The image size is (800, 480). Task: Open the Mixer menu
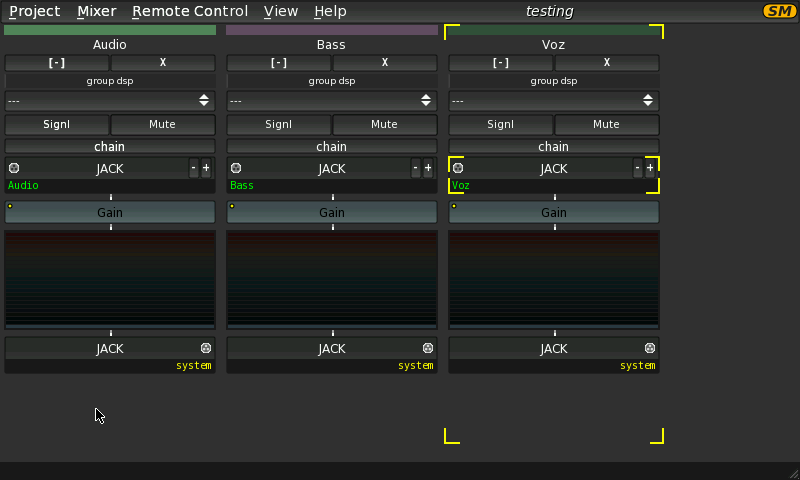(x=96, y=11)
